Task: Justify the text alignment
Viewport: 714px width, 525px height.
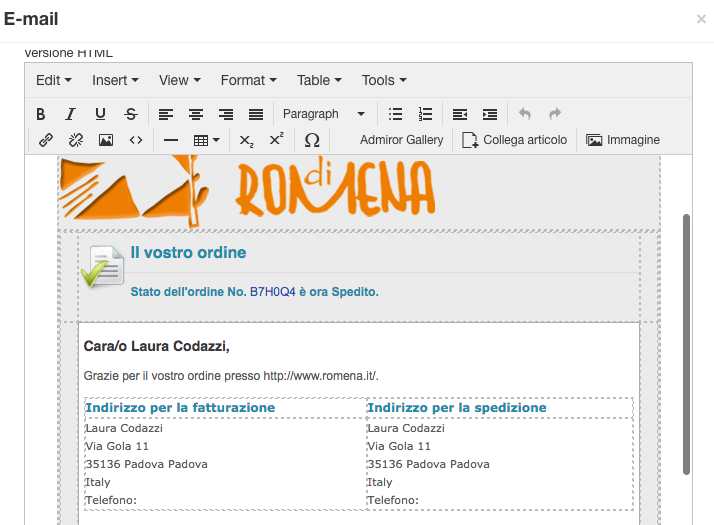Action: [x=256, y=114]
